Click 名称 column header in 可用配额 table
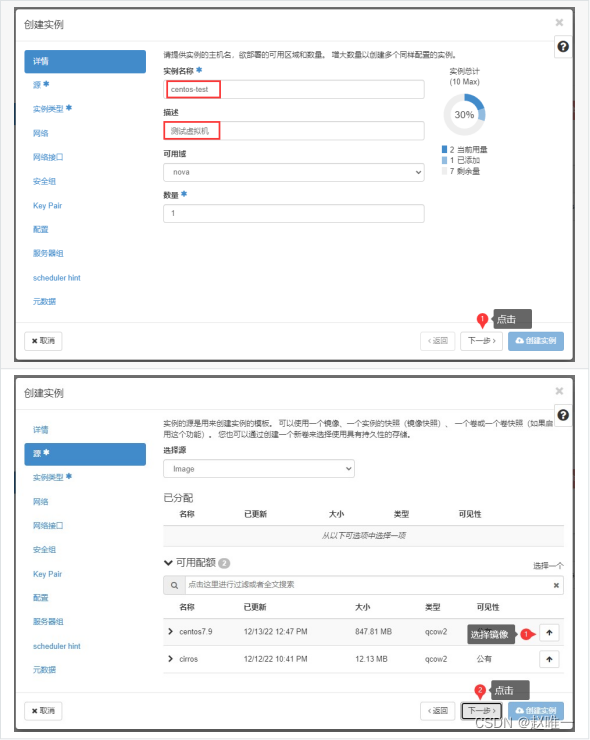 (x=187, y=607)
